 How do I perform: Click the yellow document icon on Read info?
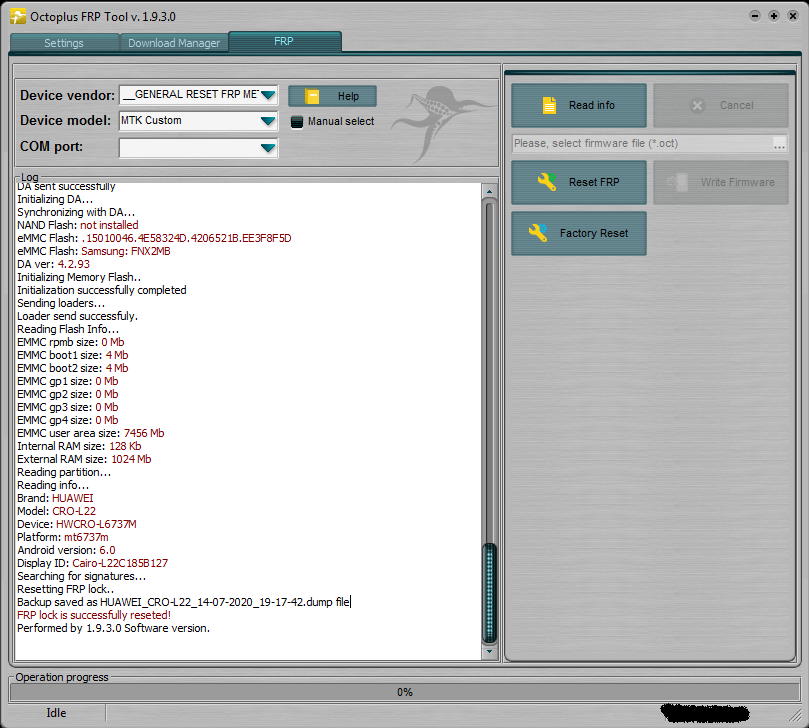(549, 105)
